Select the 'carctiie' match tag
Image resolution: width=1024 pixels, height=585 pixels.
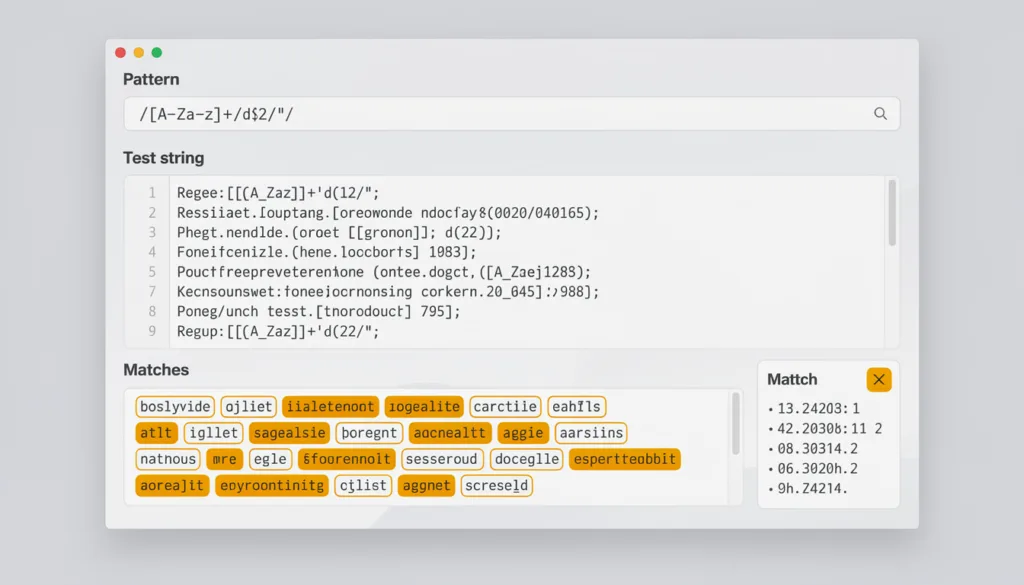click(x=505, y=406)
